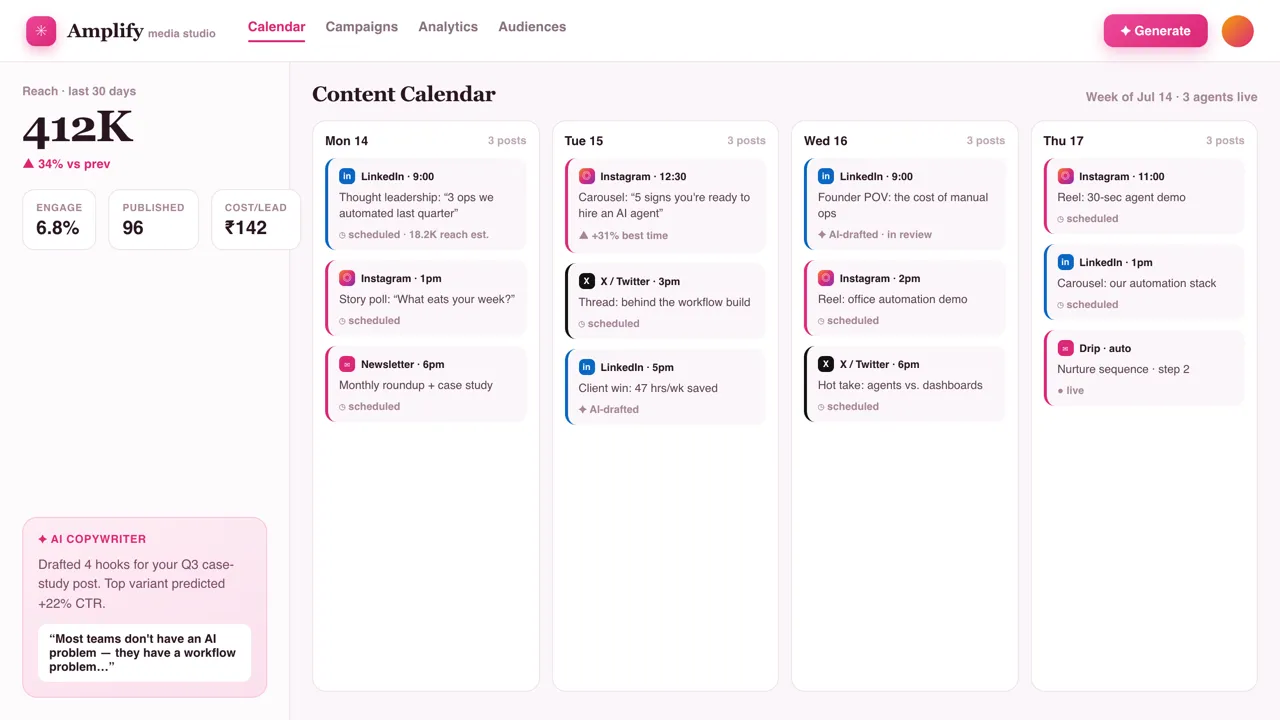The image size is (1280, 720).
Task: Click the Mon 14 column header
Action: point(346,141)
